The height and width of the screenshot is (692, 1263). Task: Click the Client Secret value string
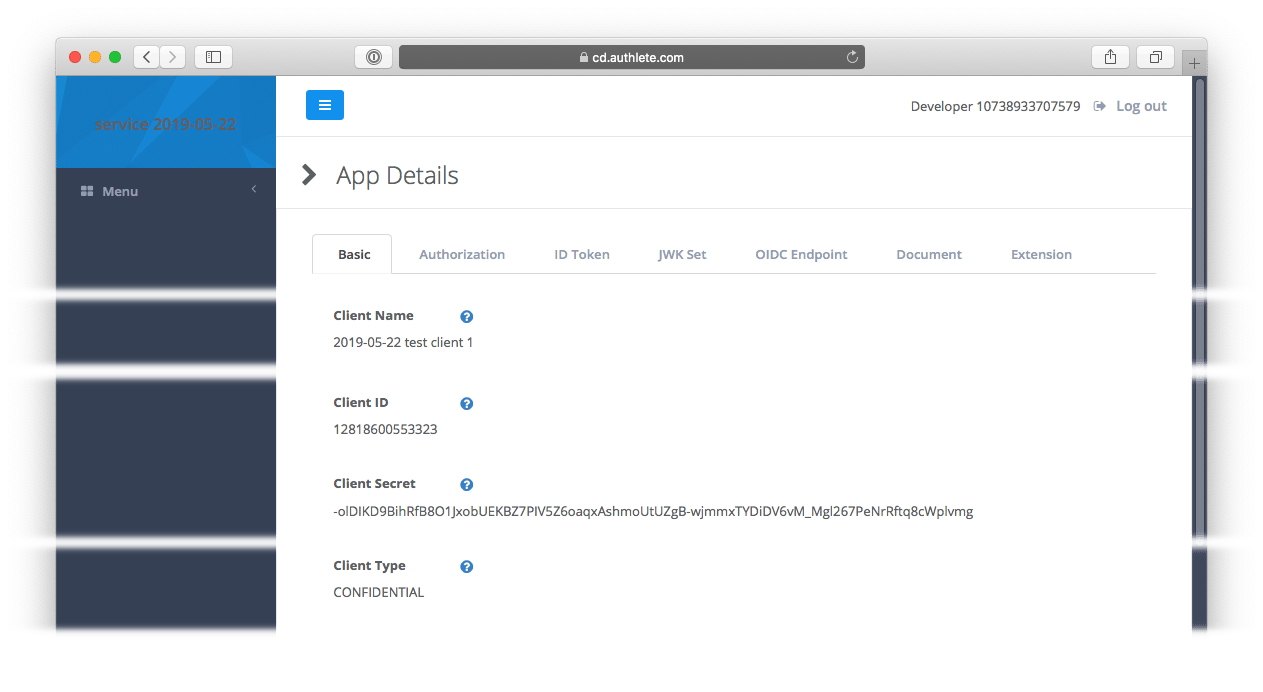point(653,511)
